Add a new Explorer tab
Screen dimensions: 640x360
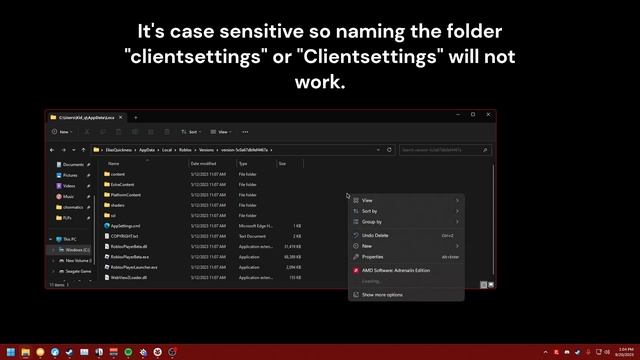coord(136,118)
